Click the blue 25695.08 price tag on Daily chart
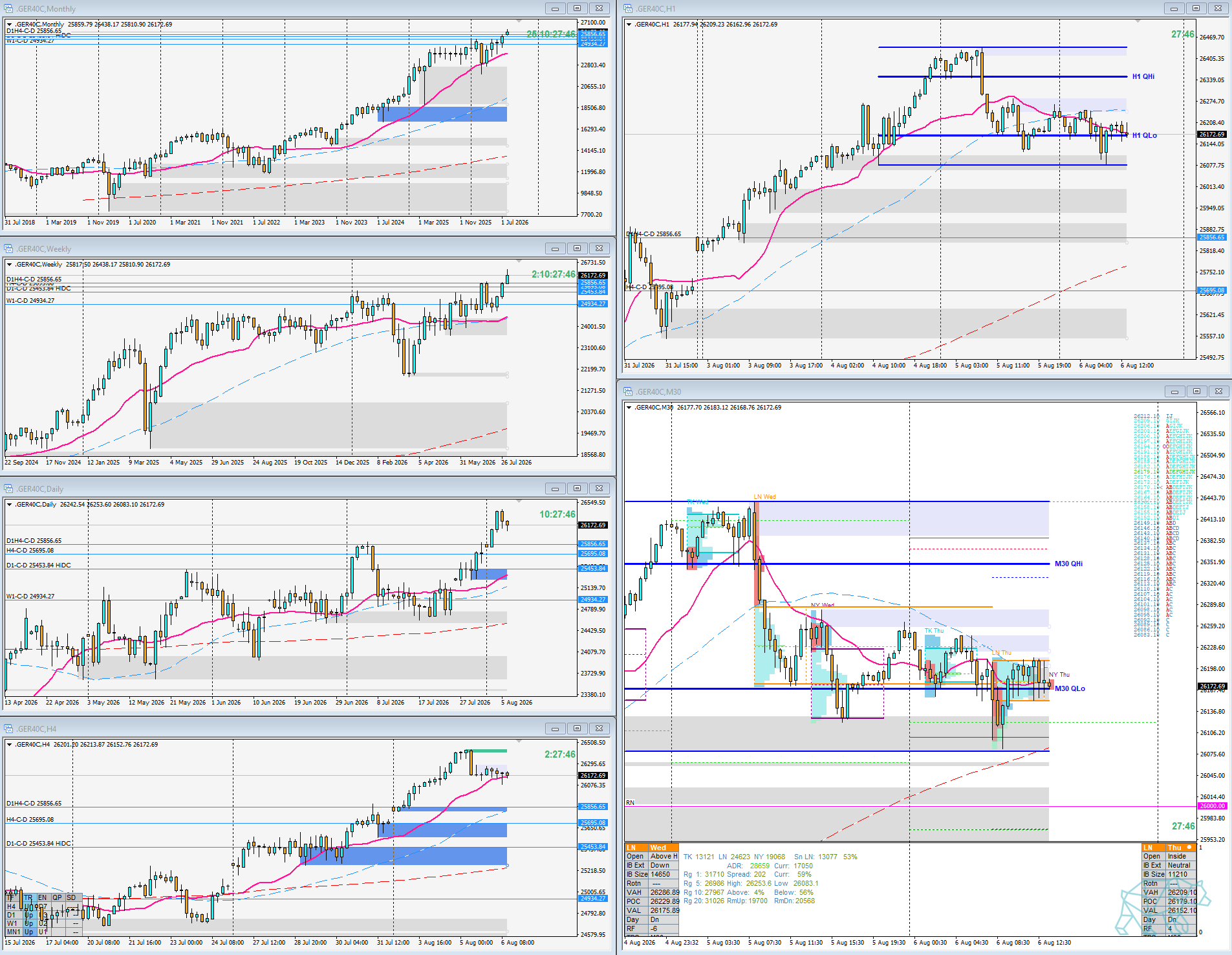The image size is (1232, 955). (593, 554)
